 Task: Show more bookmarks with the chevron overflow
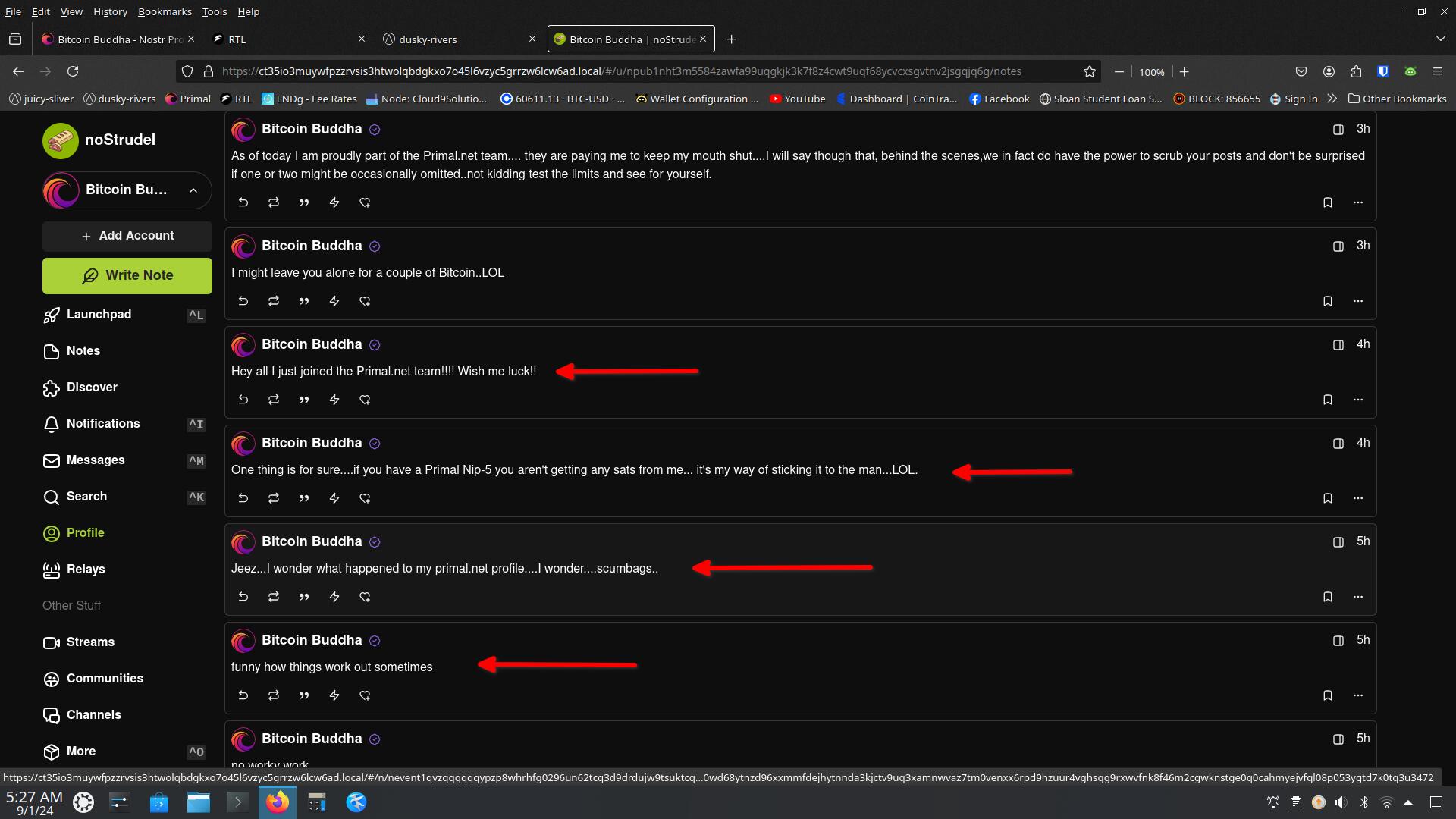pyautogui.click(x=1332, y=99)
